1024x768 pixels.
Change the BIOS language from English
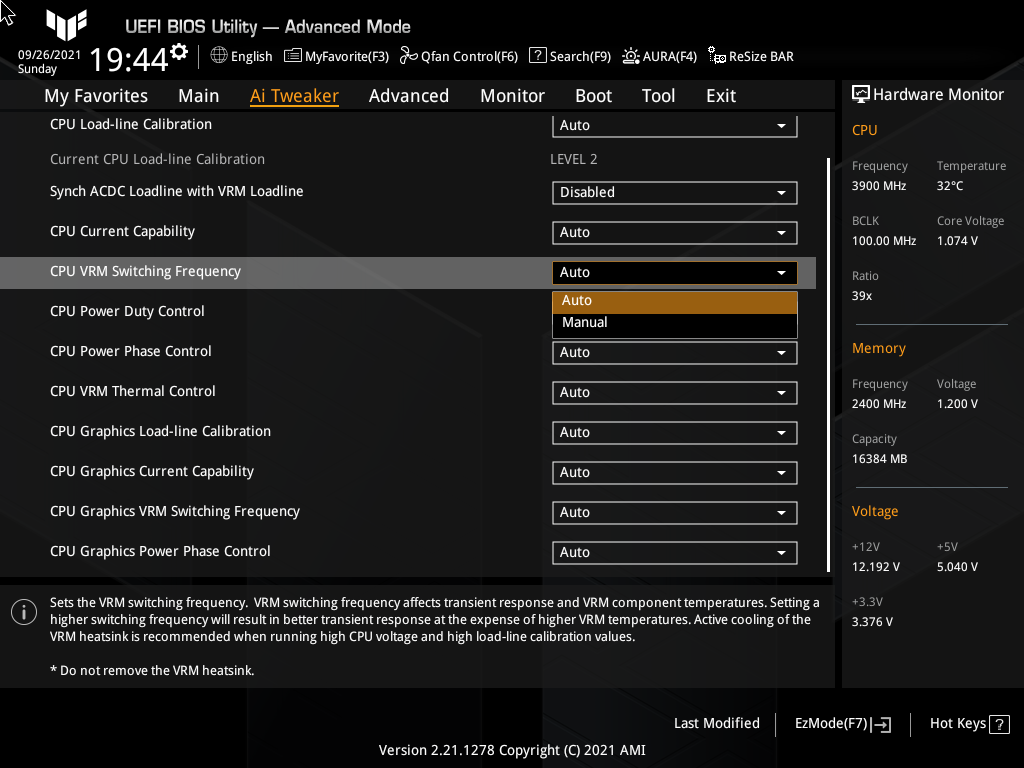click(x=241, y=56)
